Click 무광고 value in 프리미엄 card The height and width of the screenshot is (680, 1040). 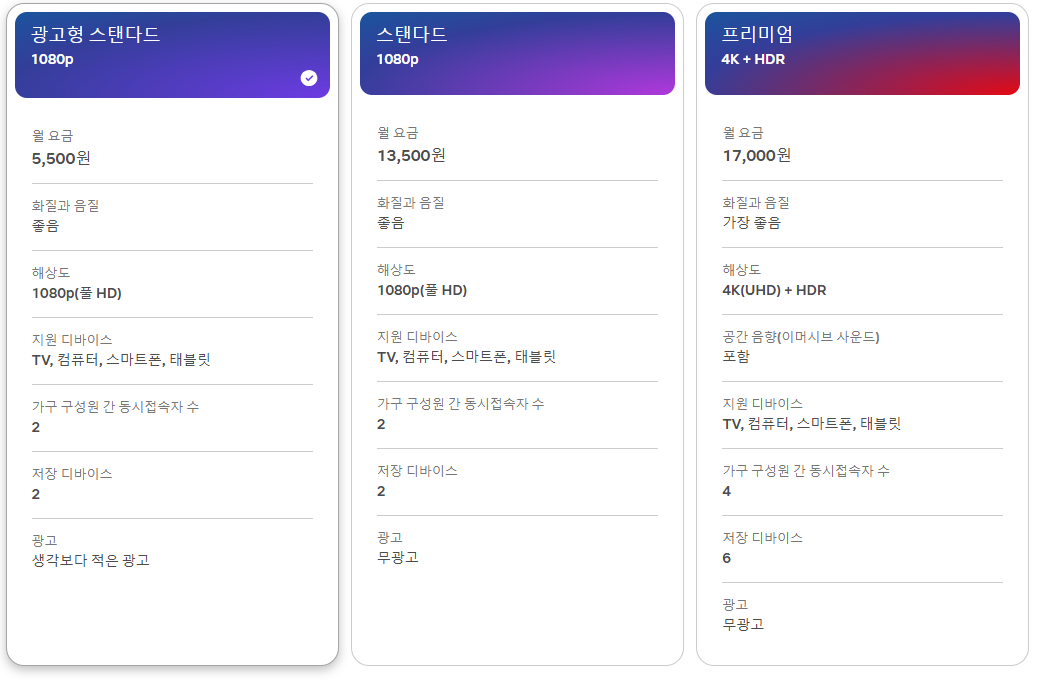[743, 625]
